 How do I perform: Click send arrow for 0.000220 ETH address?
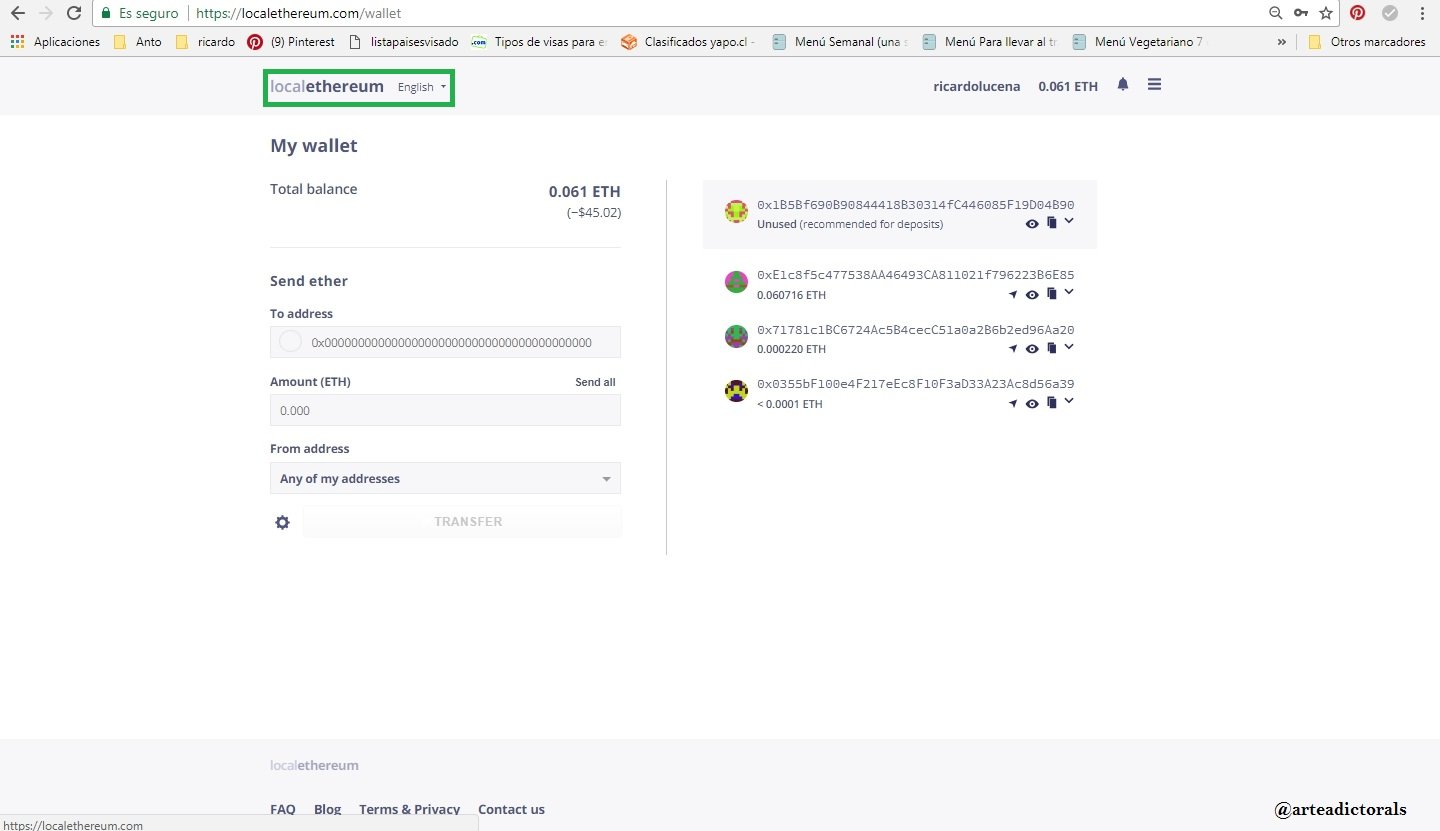pos(1013,349)
